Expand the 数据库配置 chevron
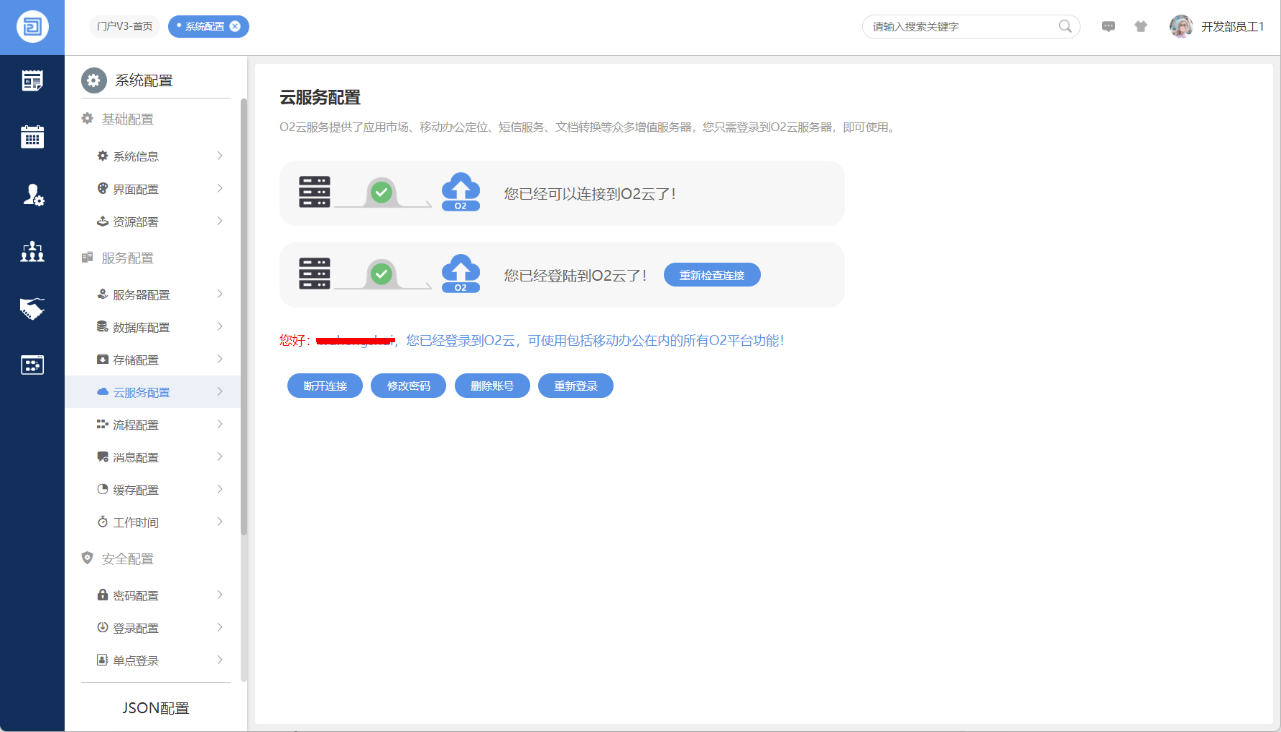The height and width of the screenshot is (732, 1281). pyautogui.click(x=219, y=327)
